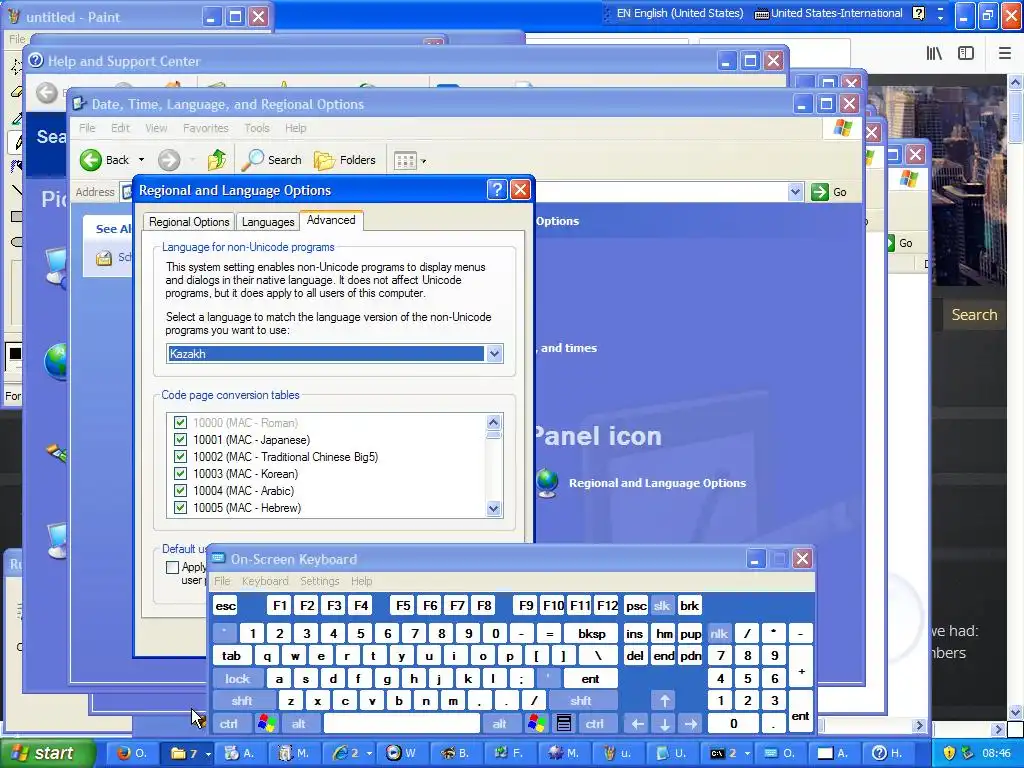1024x768 pixels.
Task: Click the EN English (United States) indicator
Action: 679,13
